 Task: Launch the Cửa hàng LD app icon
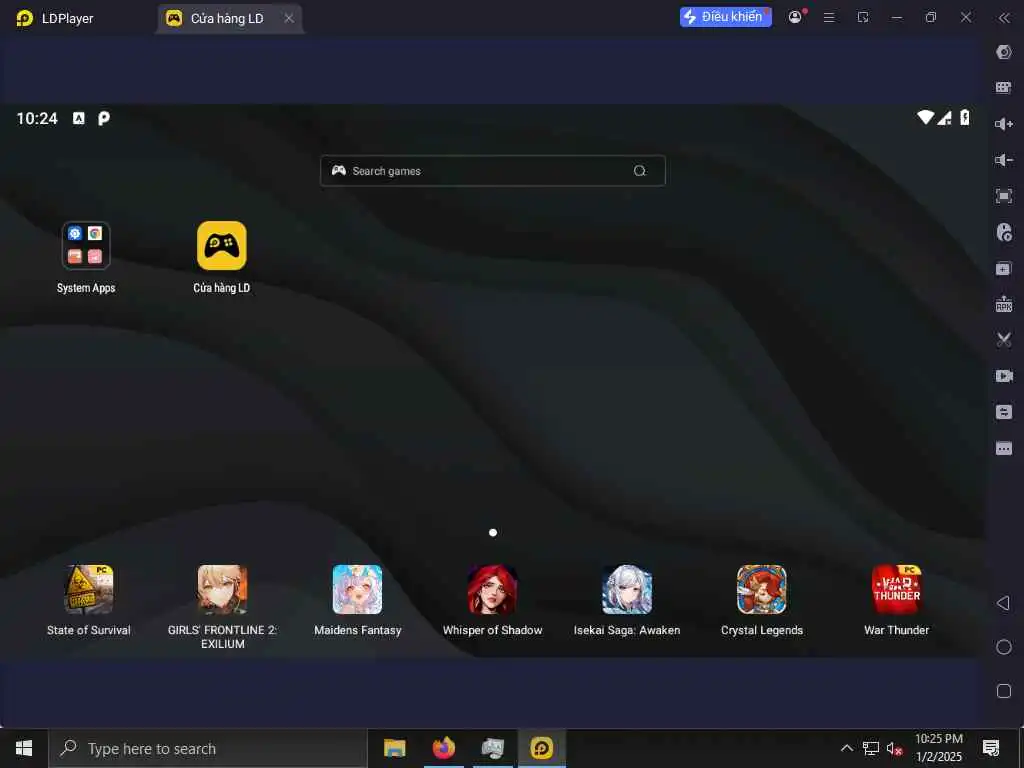(221, 246)
